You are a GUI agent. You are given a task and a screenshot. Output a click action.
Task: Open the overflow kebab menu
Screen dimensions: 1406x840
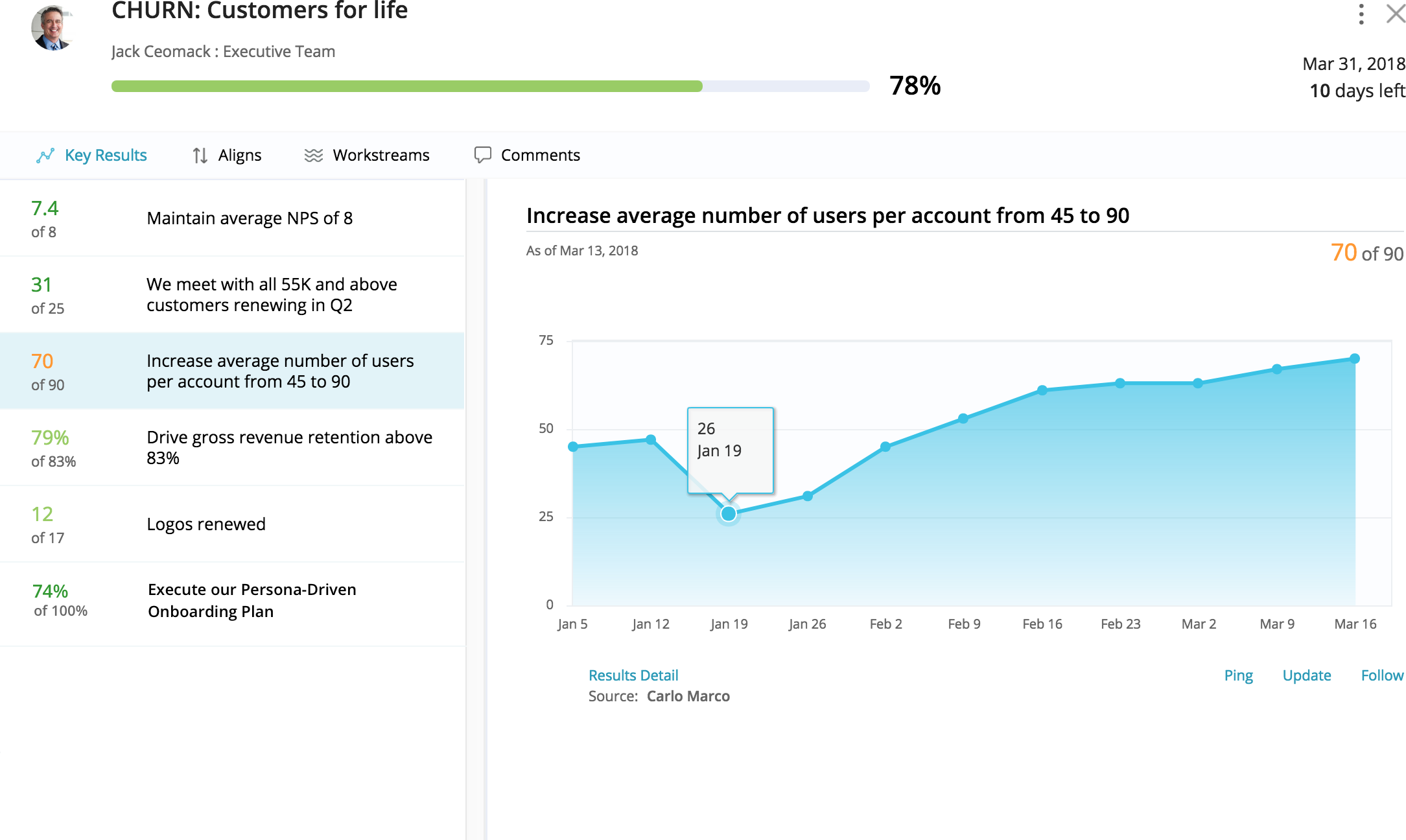[x=1360, y=16]
